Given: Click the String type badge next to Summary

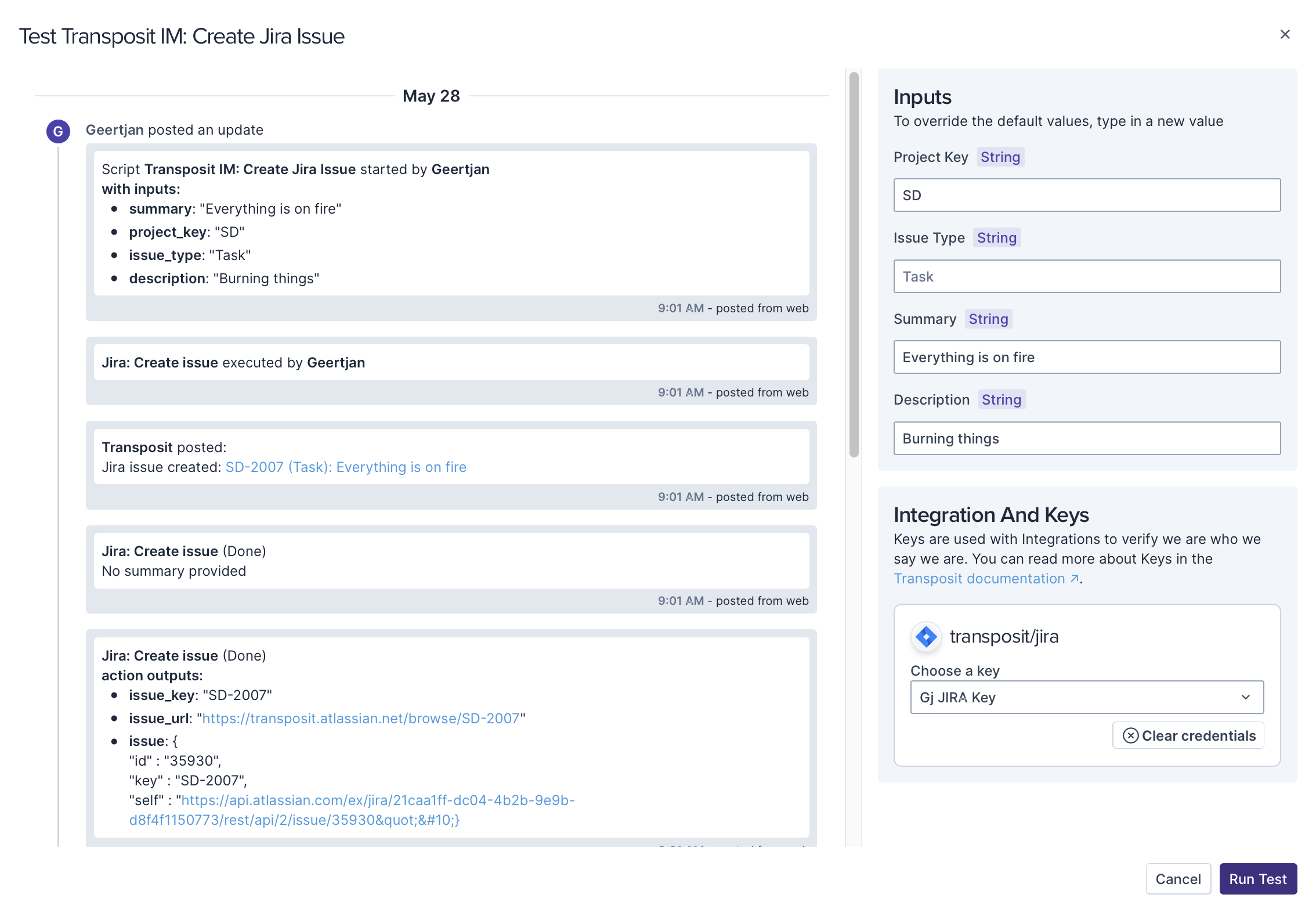Looking at the screenshot, I should coord(988,319).
